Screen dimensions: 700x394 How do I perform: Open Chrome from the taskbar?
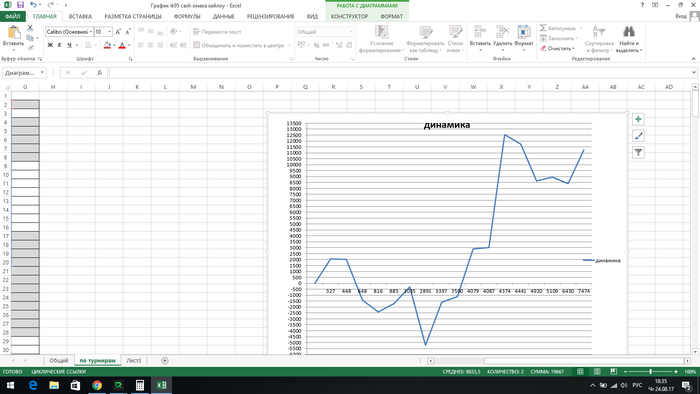tap(97, 385)
